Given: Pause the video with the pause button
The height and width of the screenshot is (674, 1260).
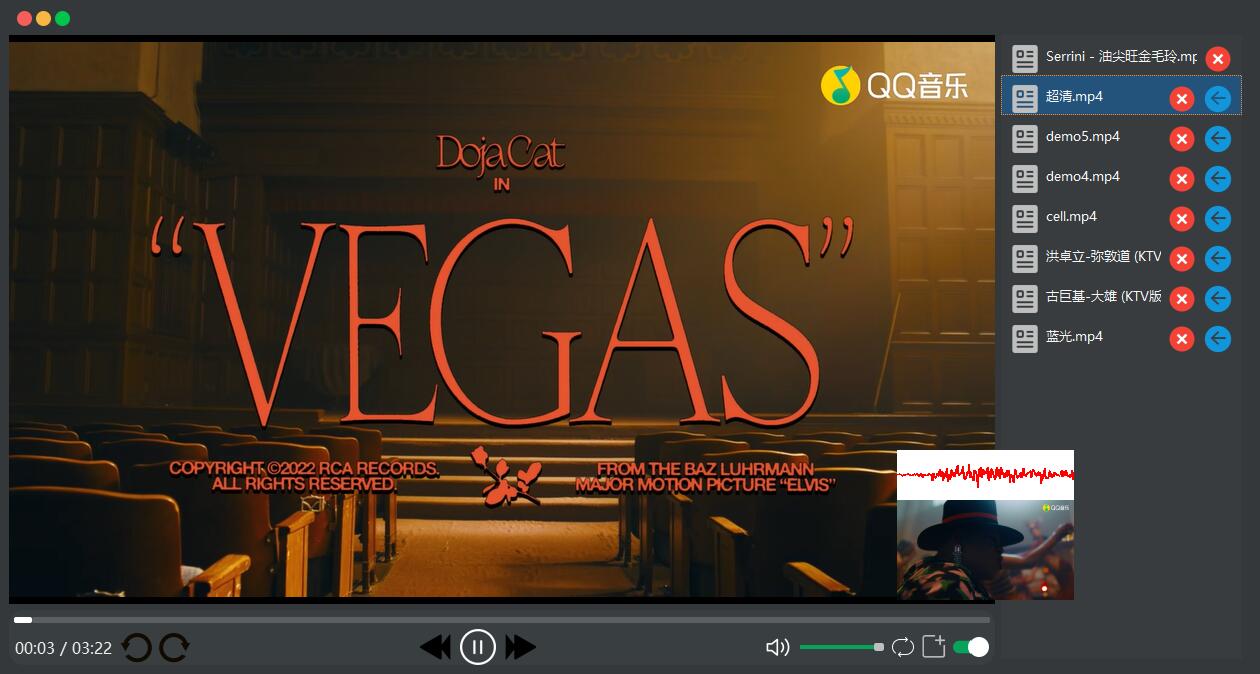Looking at the screenshot, I should coord(478,647).
